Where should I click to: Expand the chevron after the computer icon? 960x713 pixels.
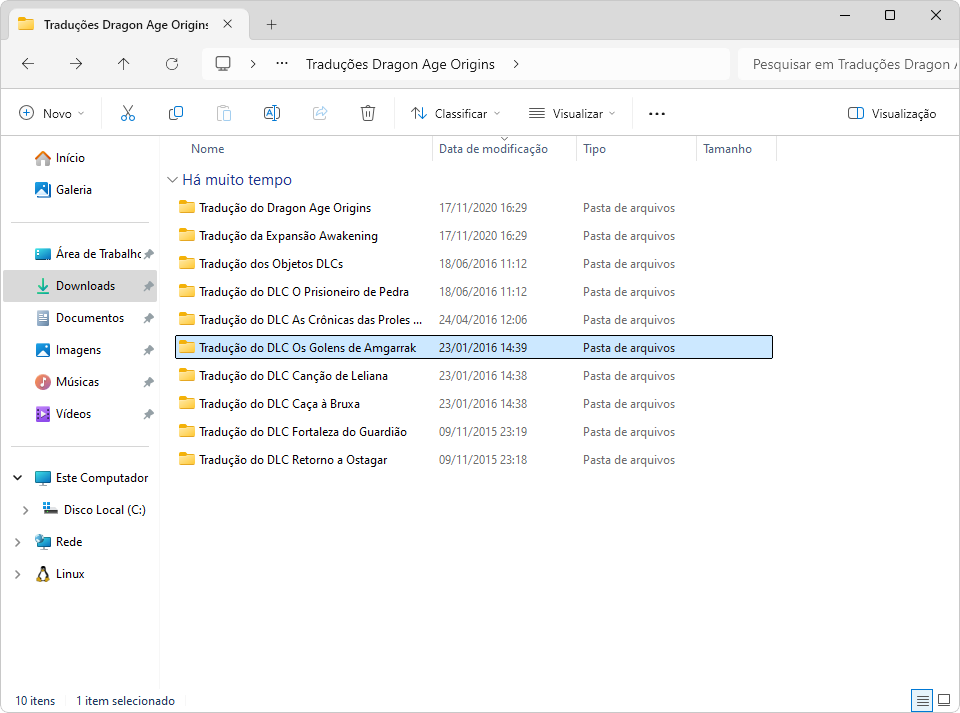click(x=253, y=64)
